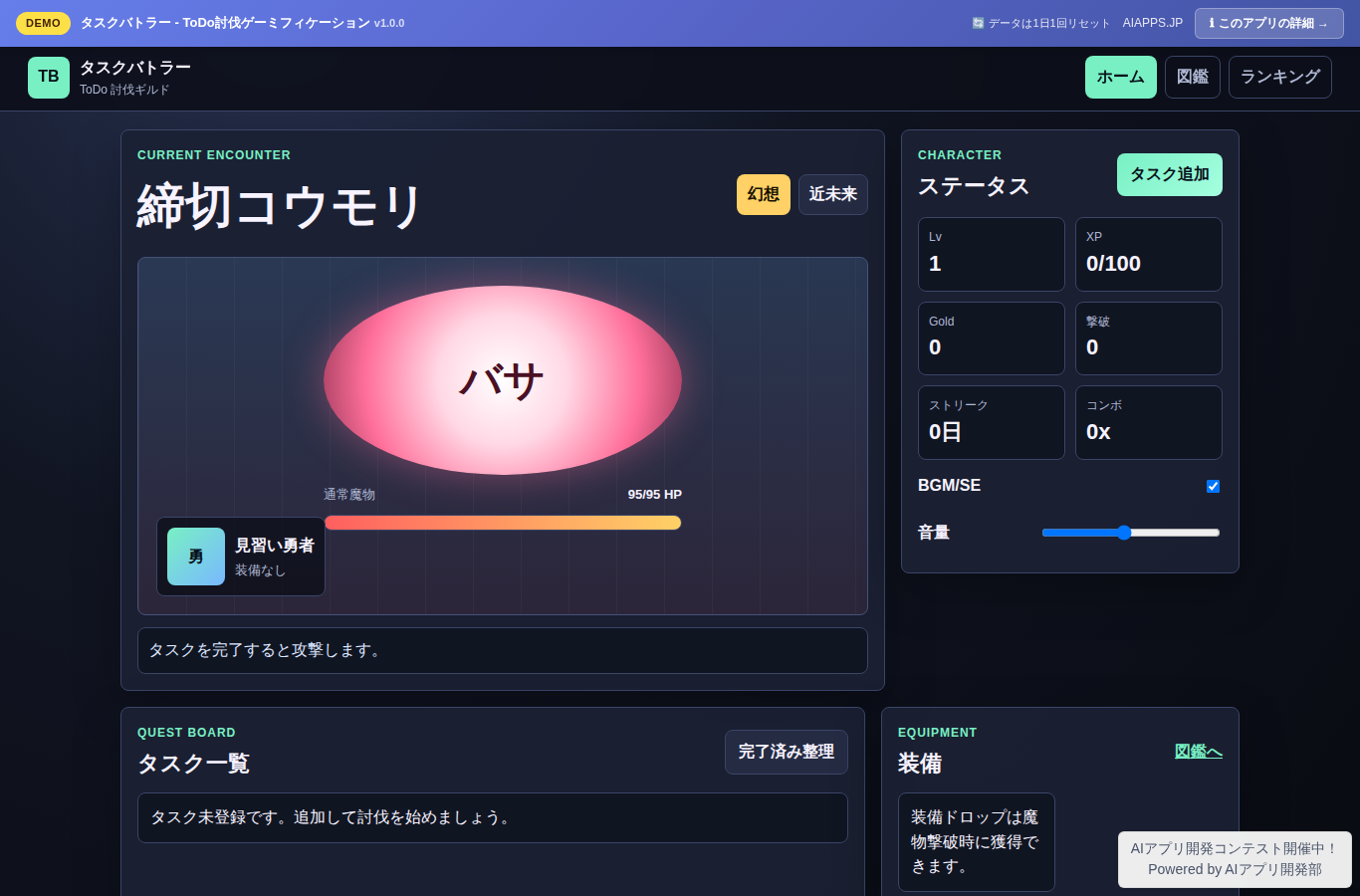Click the タスクを完了すると攻撃します message
This screenshot has height=896, width=1360.
503,651
